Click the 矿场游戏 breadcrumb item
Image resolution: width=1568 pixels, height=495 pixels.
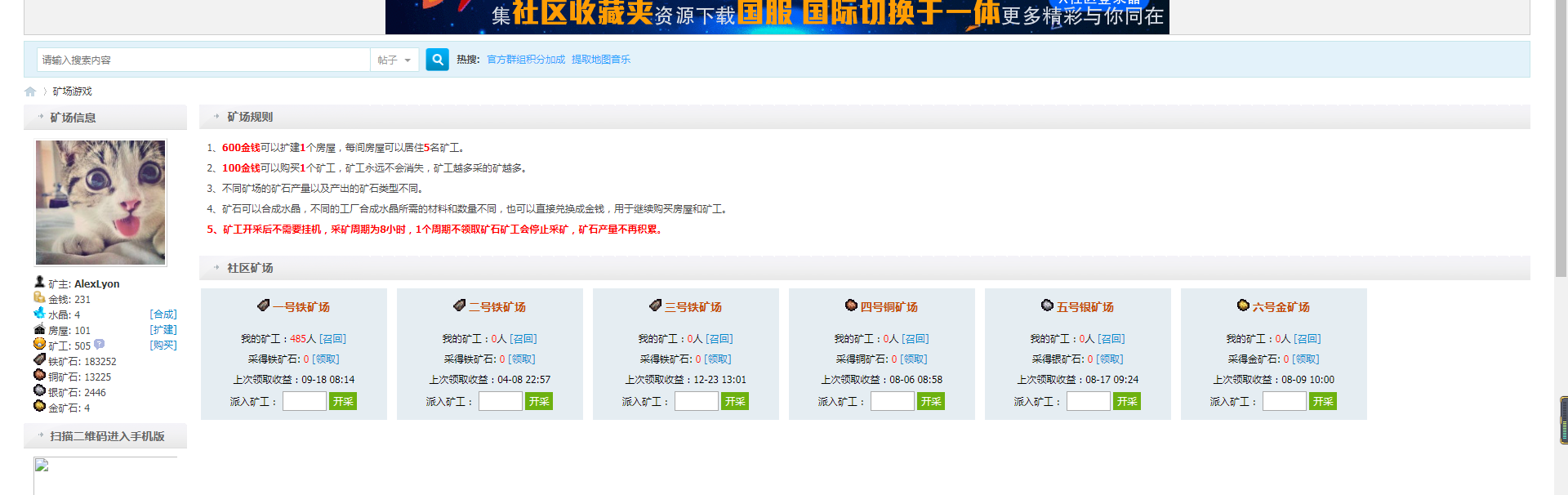click(x=73, y=91)
